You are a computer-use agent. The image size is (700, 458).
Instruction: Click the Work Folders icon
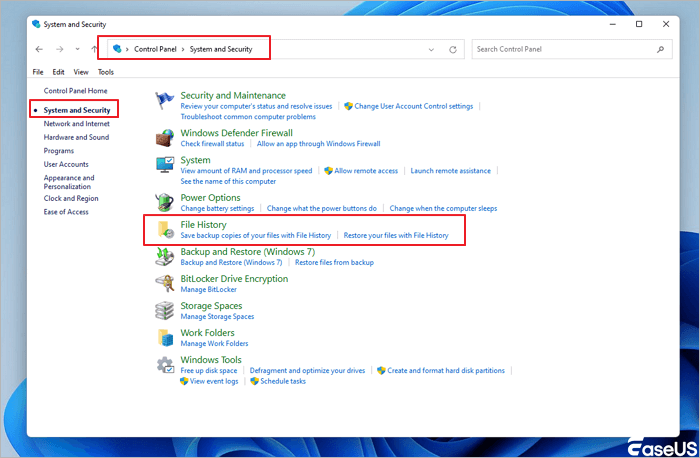(166, 338)
